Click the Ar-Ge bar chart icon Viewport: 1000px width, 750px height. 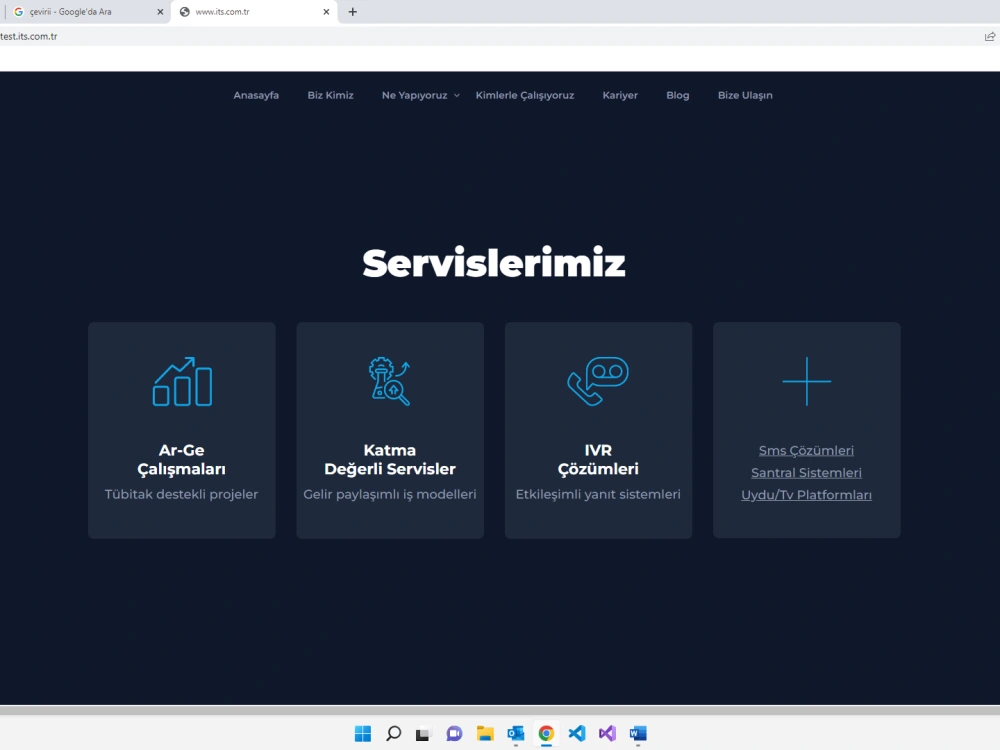[182, 381]
